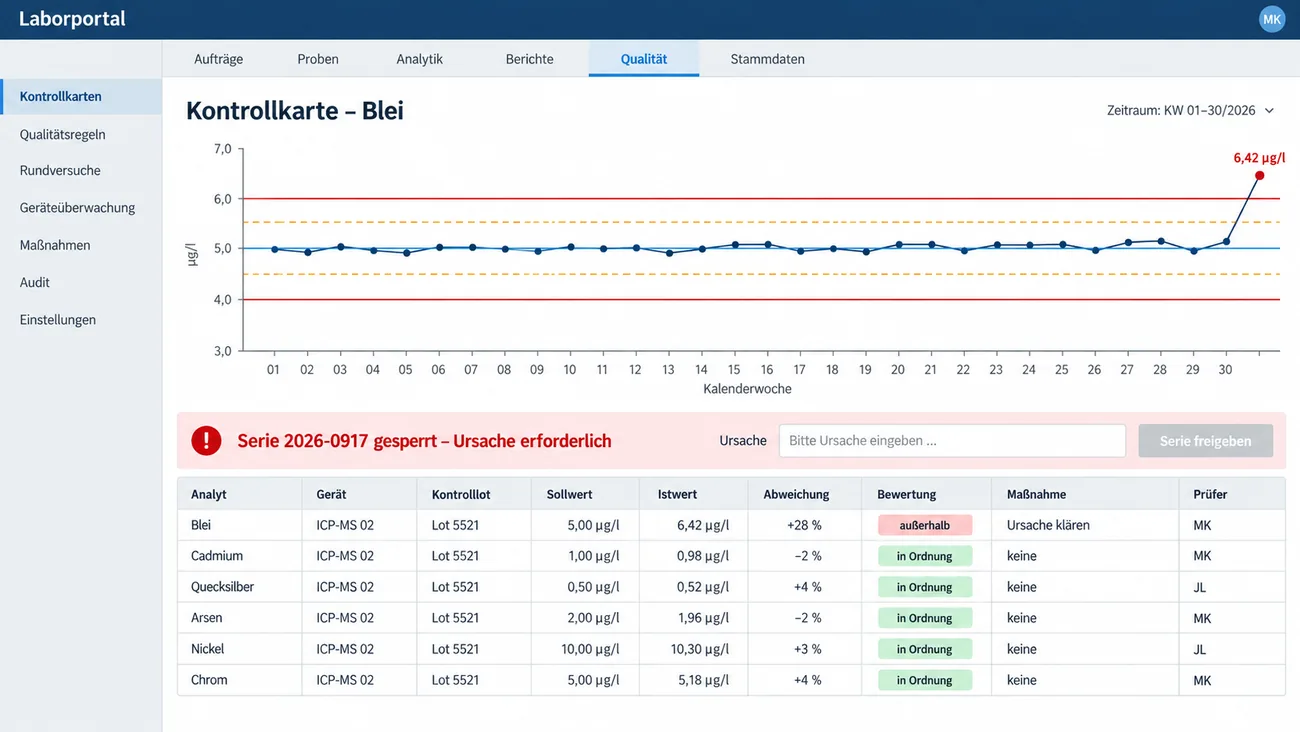Click the Istwert 0,98 µg/l cell
Viewport: 1300px width, 732px height.
[x=694, y=556]
